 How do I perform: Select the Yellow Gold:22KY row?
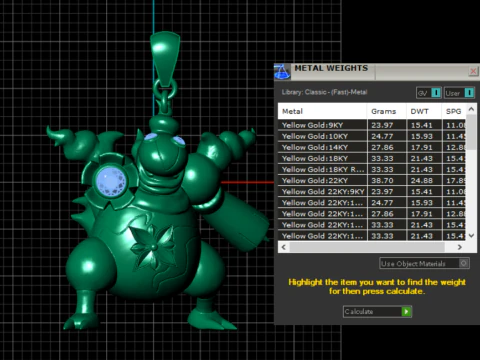click(x=372, y=180)
